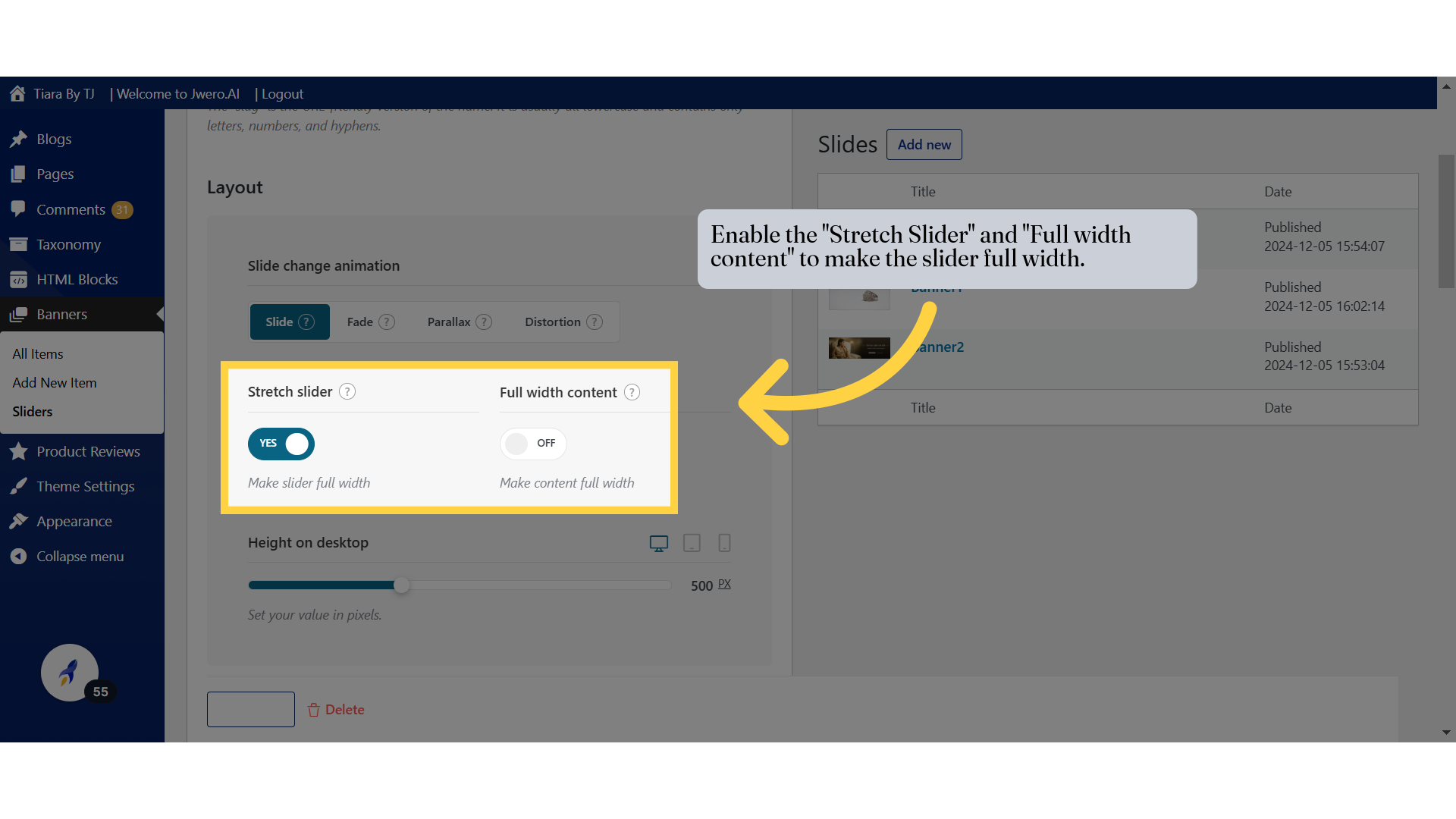Open the Sliders submenu entry
Screen dimensions: 1456x819
[x=33, y=412]
